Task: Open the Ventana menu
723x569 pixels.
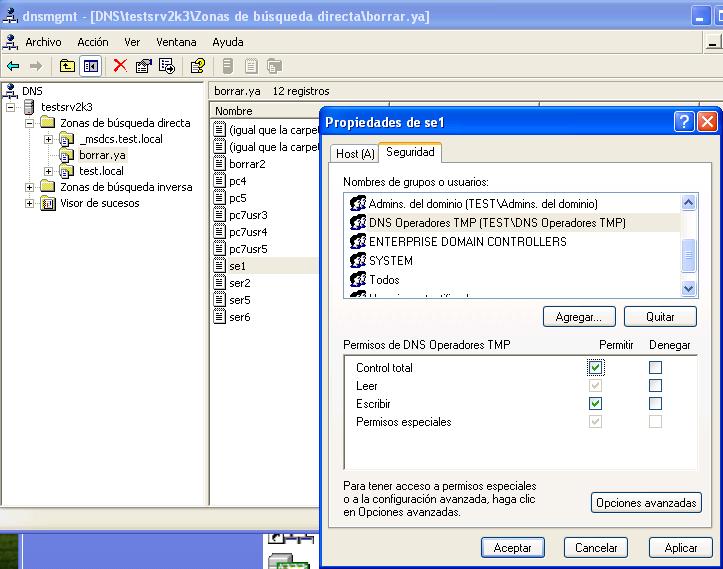Action: point(176,42)
